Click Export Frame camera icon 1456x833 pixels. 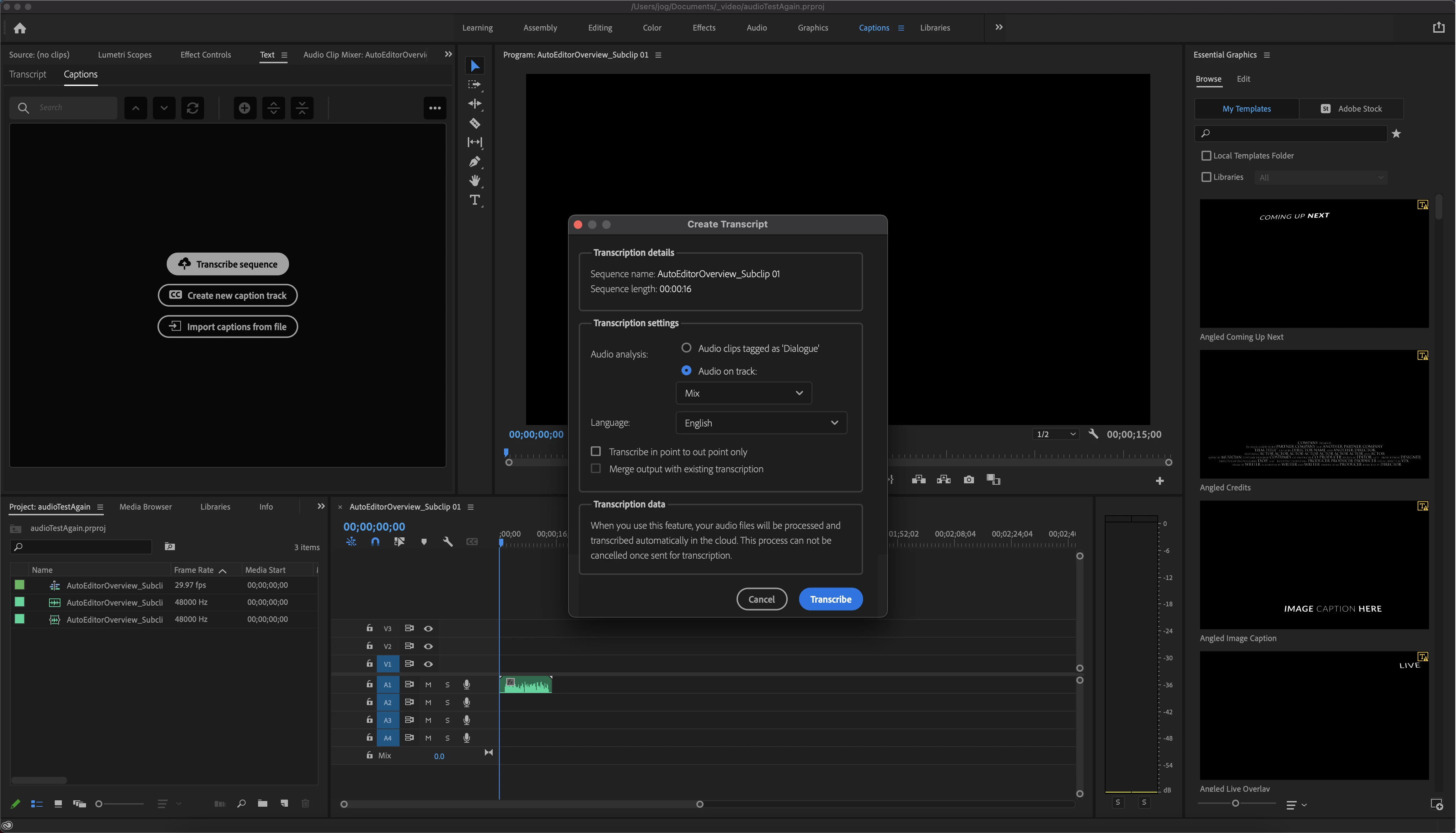[x=968, y=479]
